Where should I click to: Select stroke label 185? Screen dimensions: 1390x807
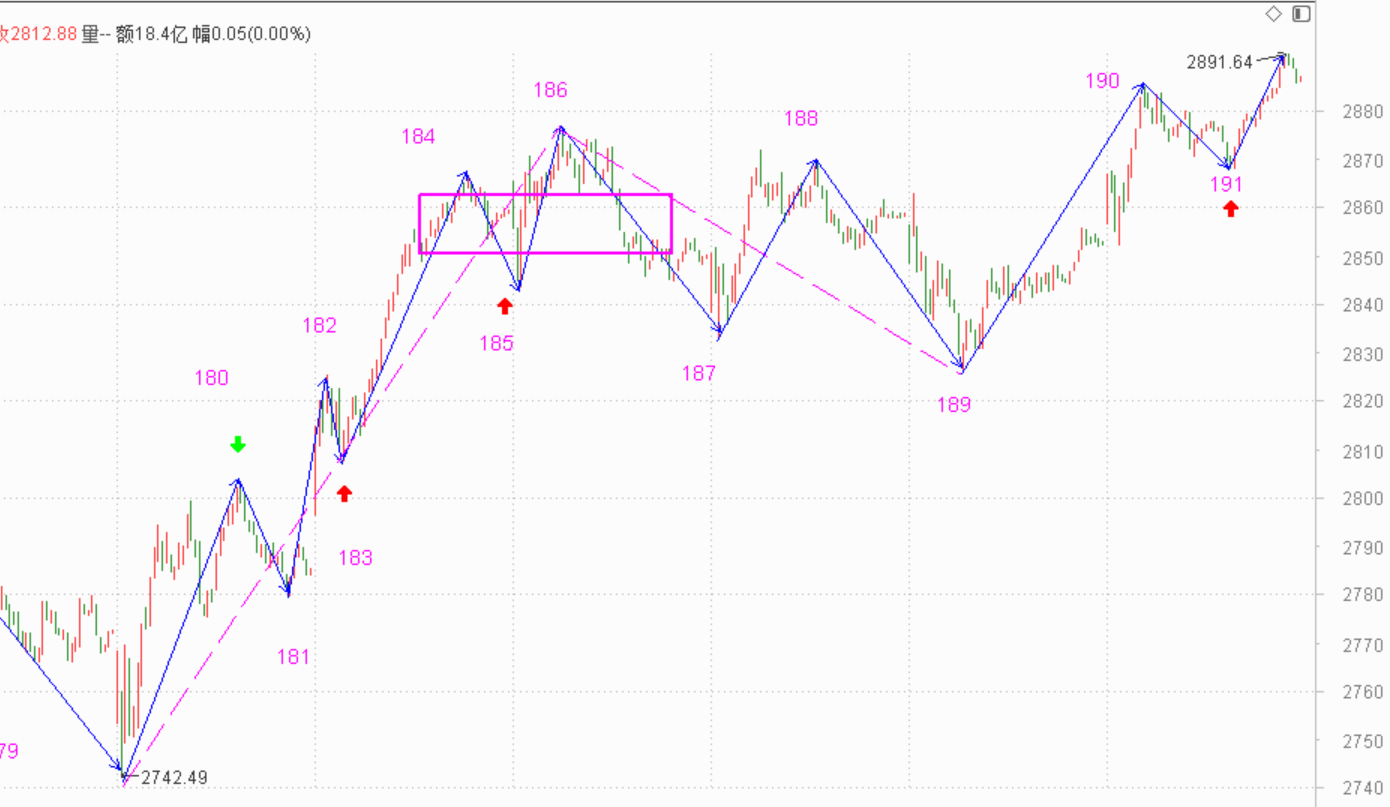[x=496, y=344]
